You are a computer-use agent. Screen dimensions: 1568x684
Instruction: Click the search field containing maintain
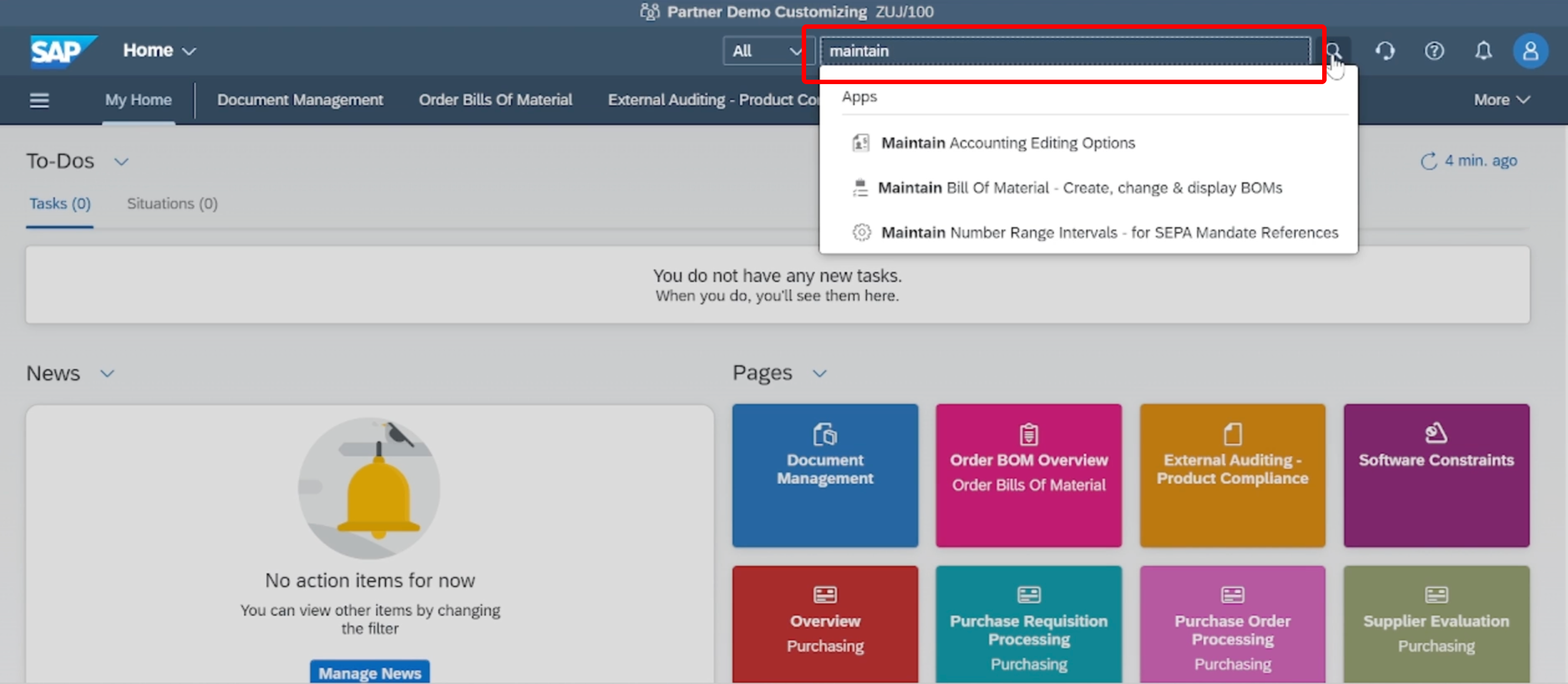click(x=1065, y=51)
